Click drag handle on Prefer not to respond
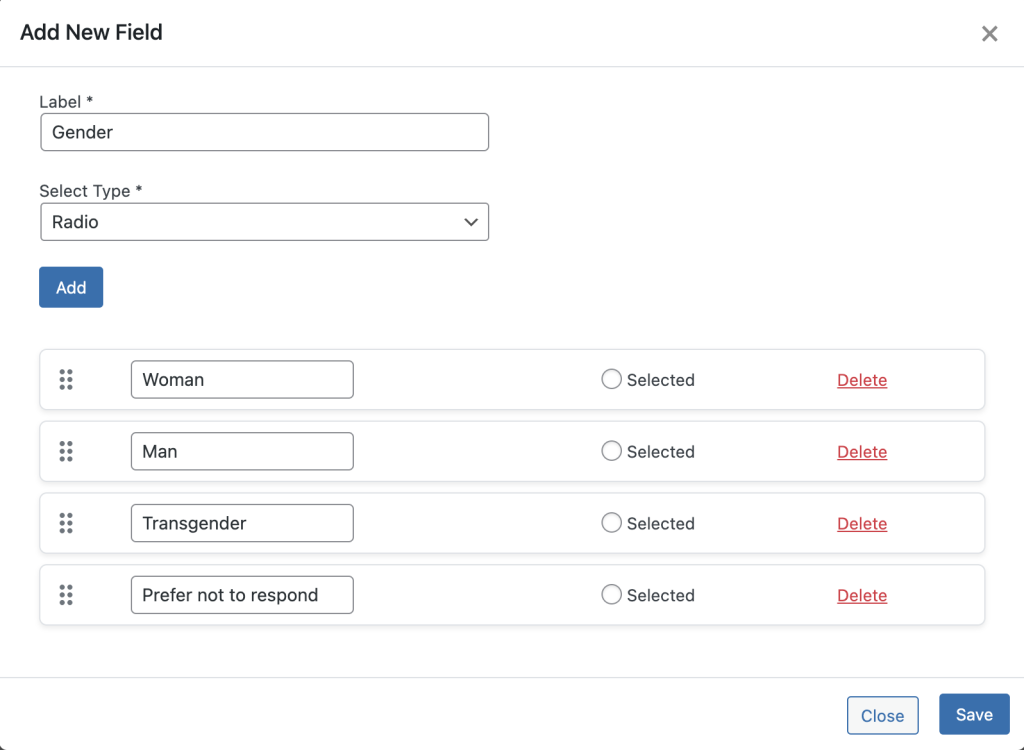Viewport: 1024px width, 750px height. [x=66, y=595]
